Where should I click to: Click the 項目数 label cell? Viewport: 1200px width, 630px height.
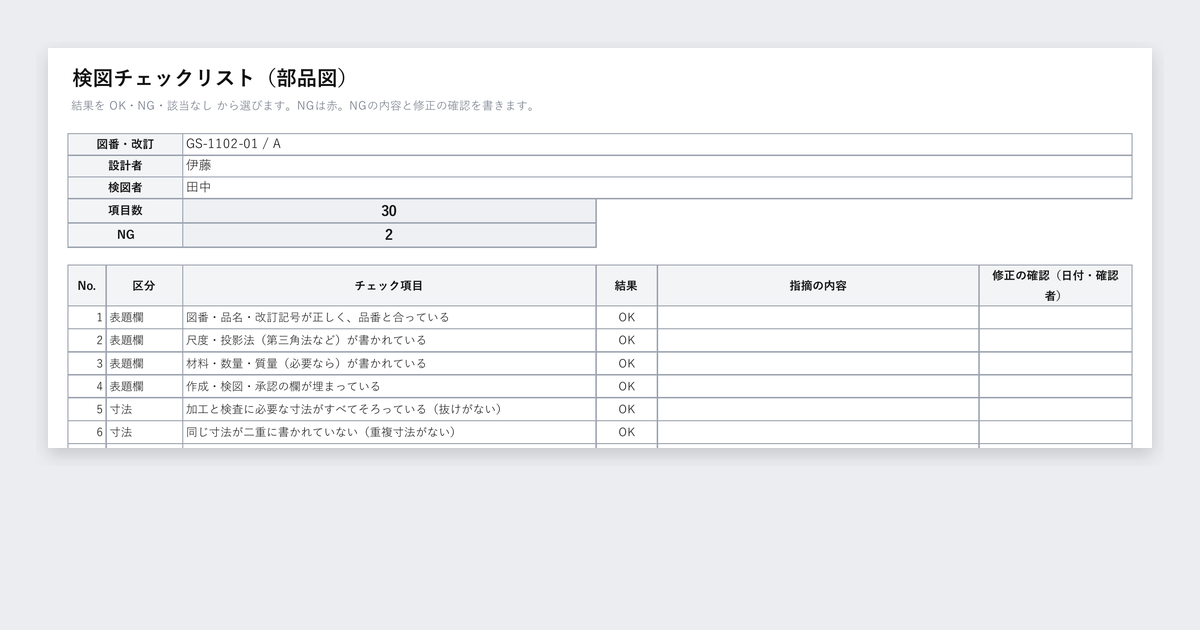click(125, 211)
